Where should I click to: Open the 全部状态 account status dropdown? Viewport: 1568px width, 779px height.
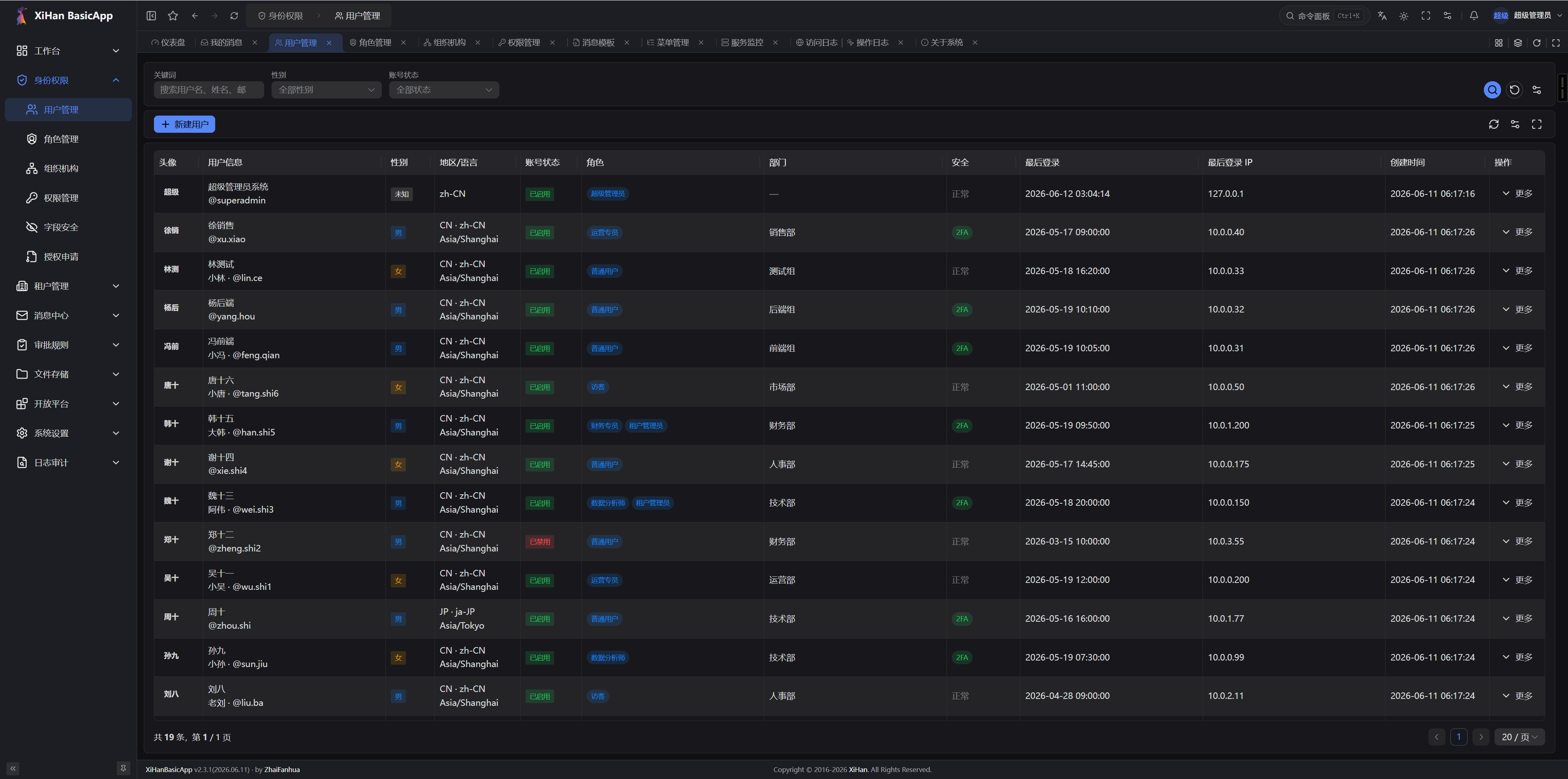pos(444,90)
